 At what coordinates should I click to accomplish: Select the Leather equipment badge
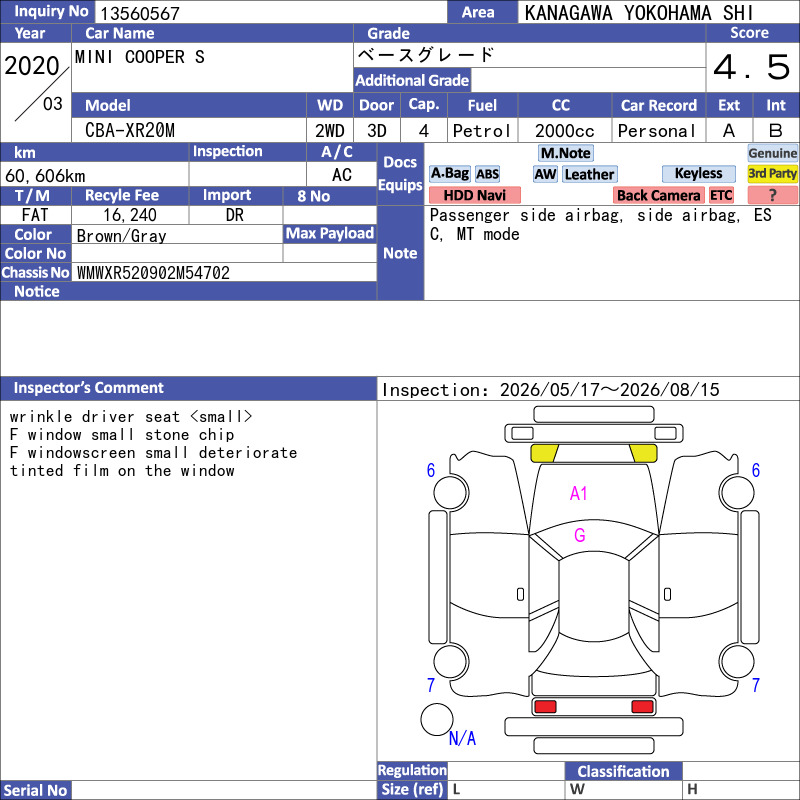point(589,174)
